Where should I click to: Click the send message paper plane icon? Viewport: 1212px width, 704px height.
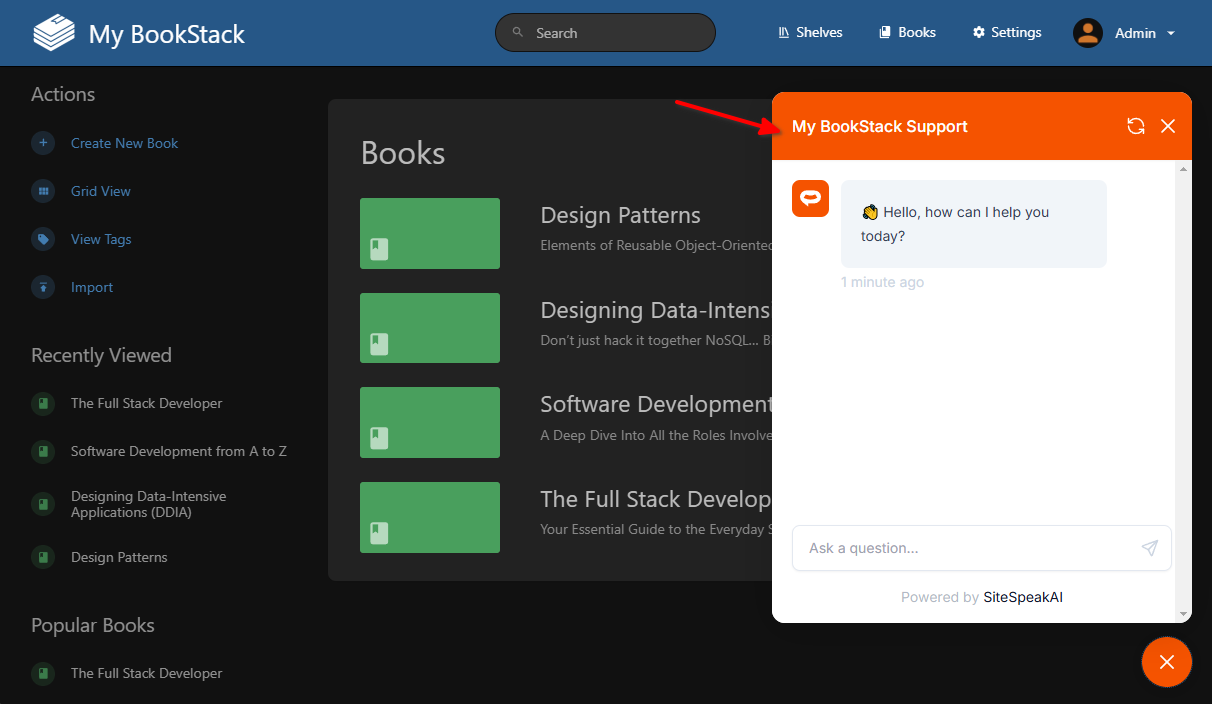[1150, 548]
